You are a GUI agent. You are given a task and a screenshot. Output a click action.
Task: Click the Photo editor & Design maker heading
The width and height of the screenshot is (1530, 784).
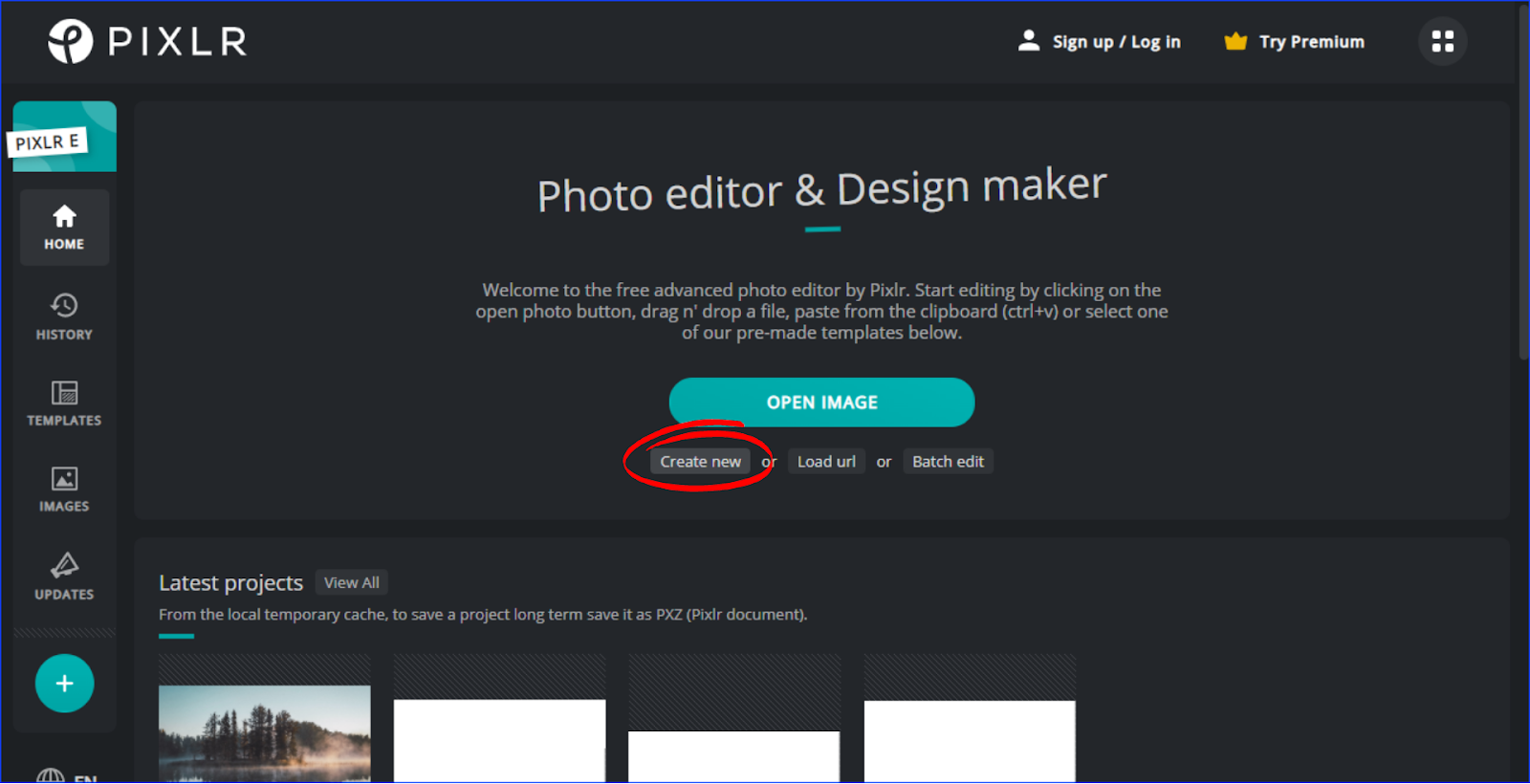(x=822, y=189)
